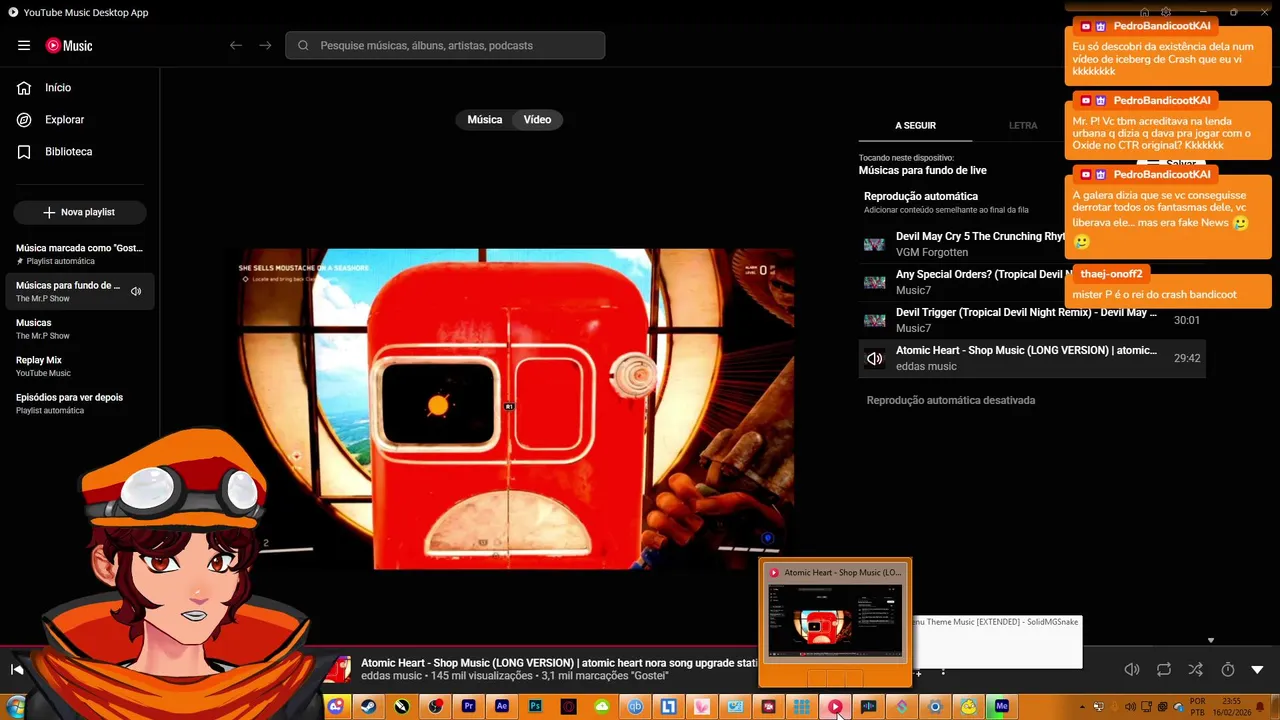Click the search box for músicas, álbuns

tap(445, 45)
